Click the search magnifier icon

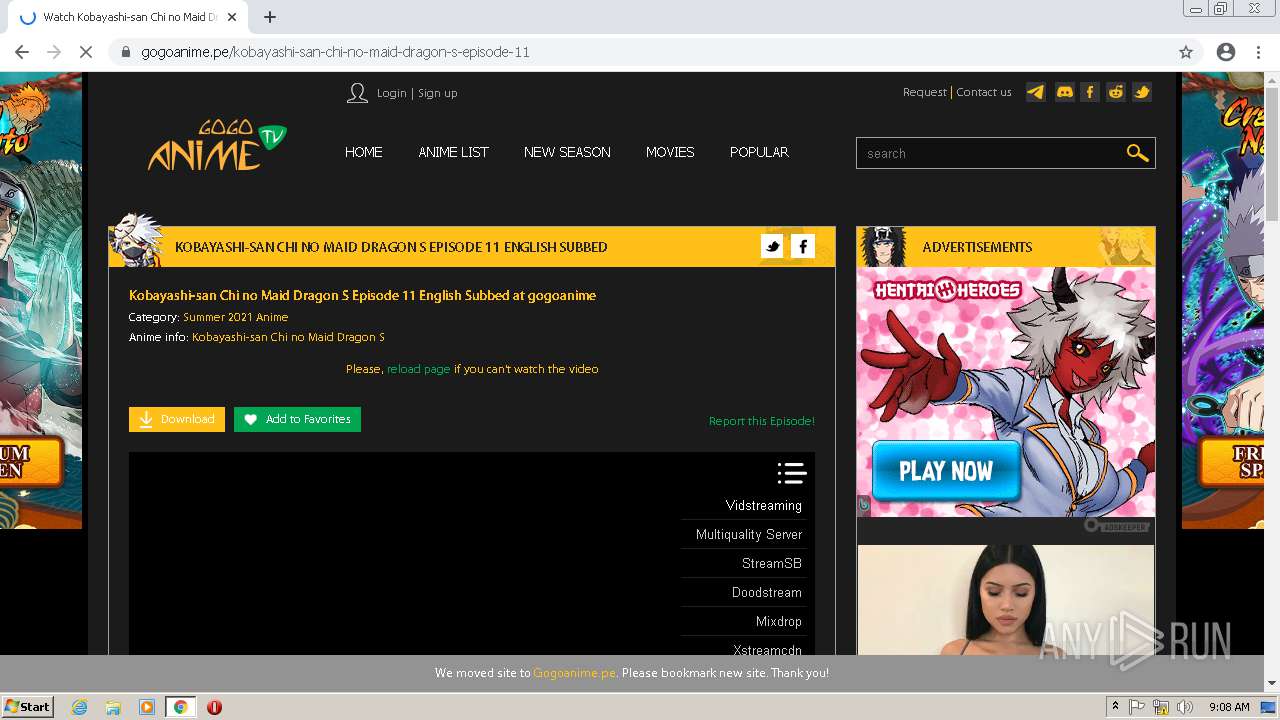1137,153
